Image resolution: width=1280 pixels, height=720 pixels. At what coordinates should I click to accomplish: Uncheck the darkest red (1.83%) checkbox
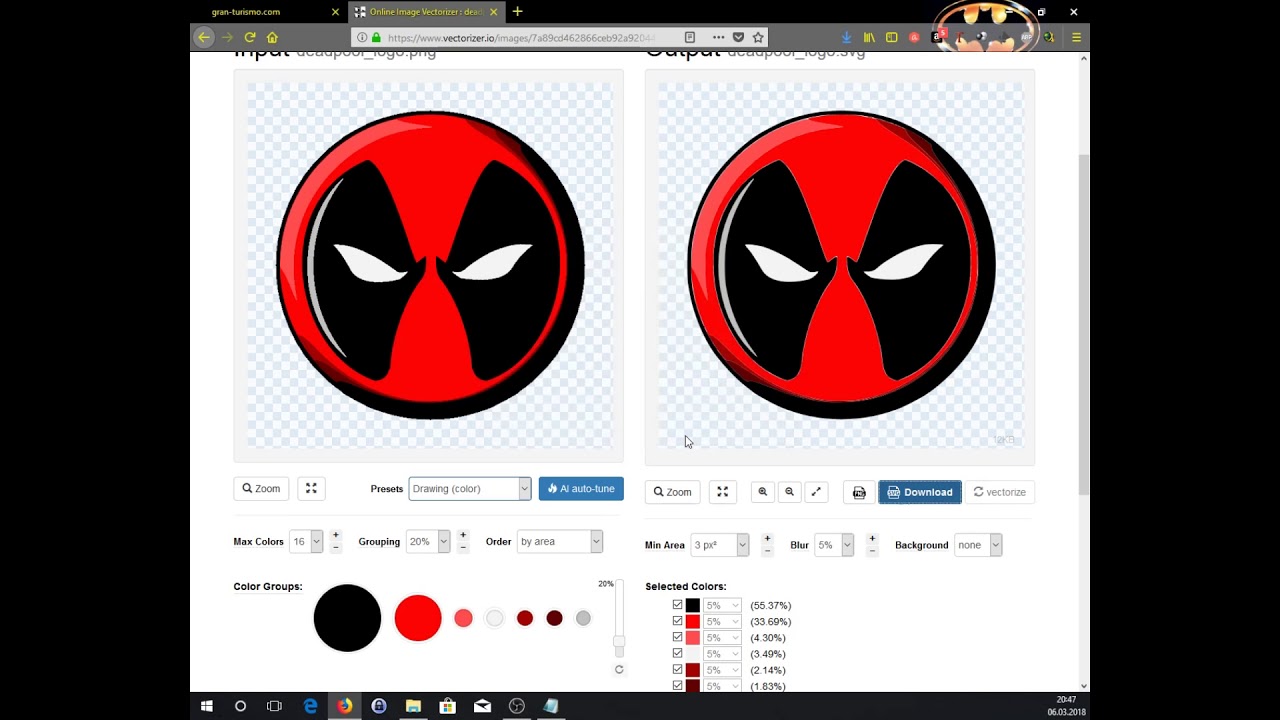(677, 685)
